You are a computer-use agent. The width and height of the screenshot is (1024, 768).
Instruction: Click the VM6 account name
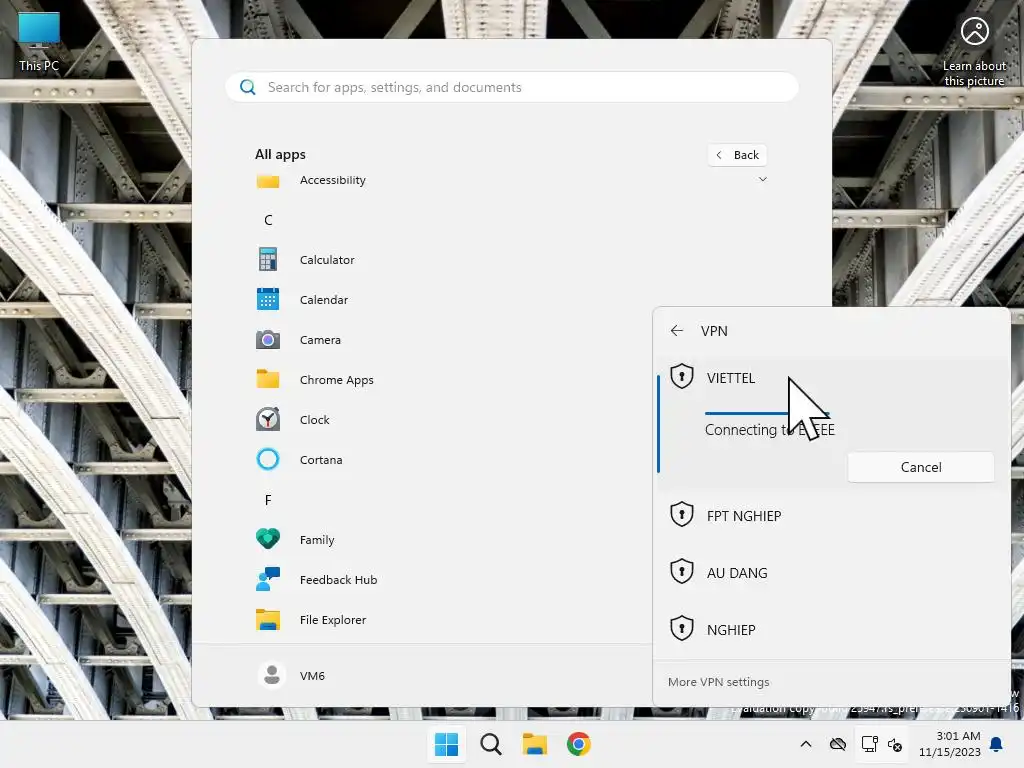click(312, 675)
